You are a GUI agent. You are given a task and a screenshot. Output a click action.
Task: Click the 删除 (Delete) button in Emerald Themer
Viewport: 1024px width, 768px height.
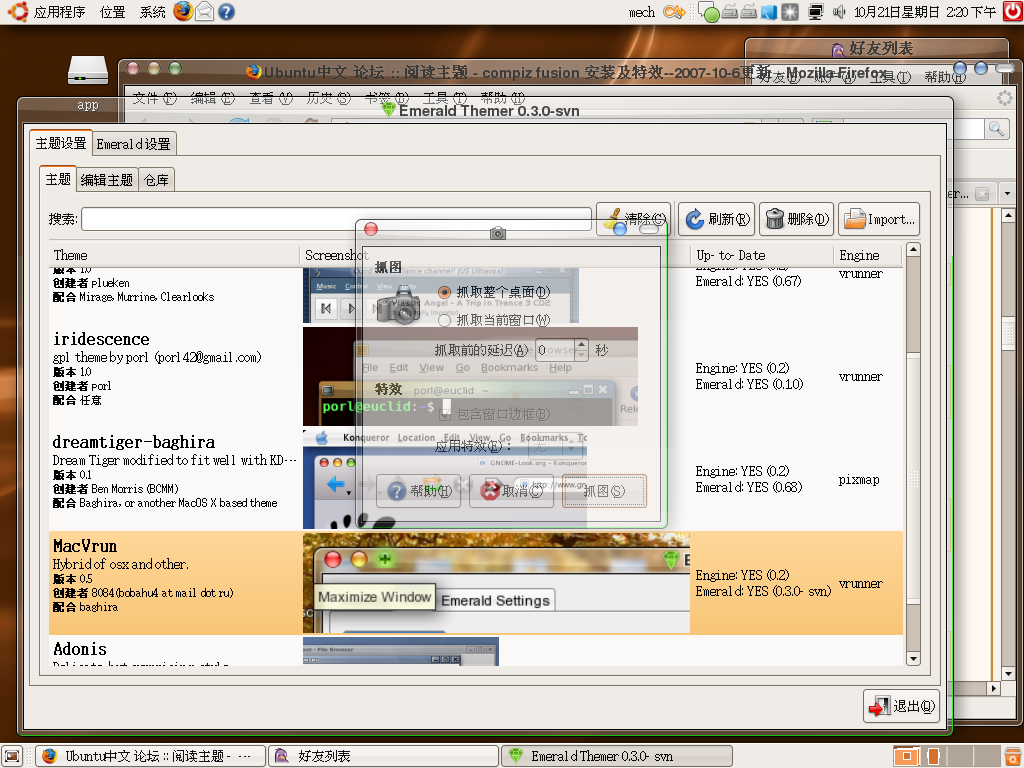796,219
